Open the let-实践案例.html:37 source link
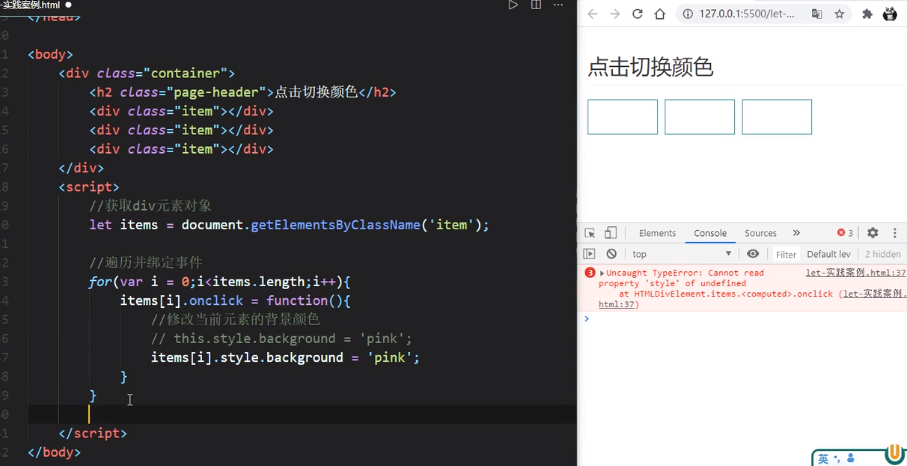Viewport: 907px width, 466px height. 856,273
